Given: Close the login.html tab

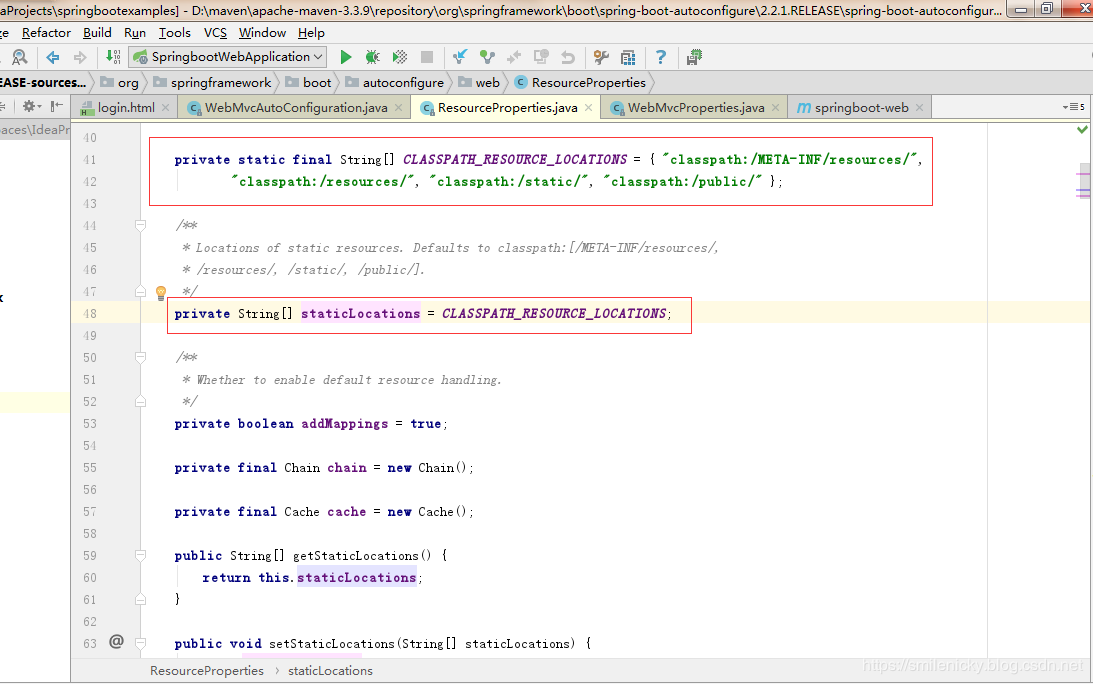Looking at the screenshot, I should click(x=166, y=107).
